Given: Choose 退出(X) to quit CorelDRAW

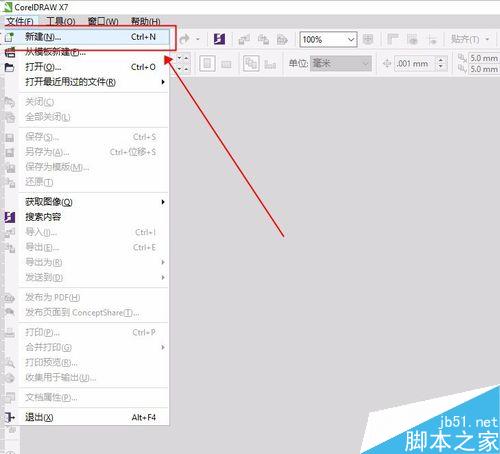Looking at the screenshot, I should point(87,417).
